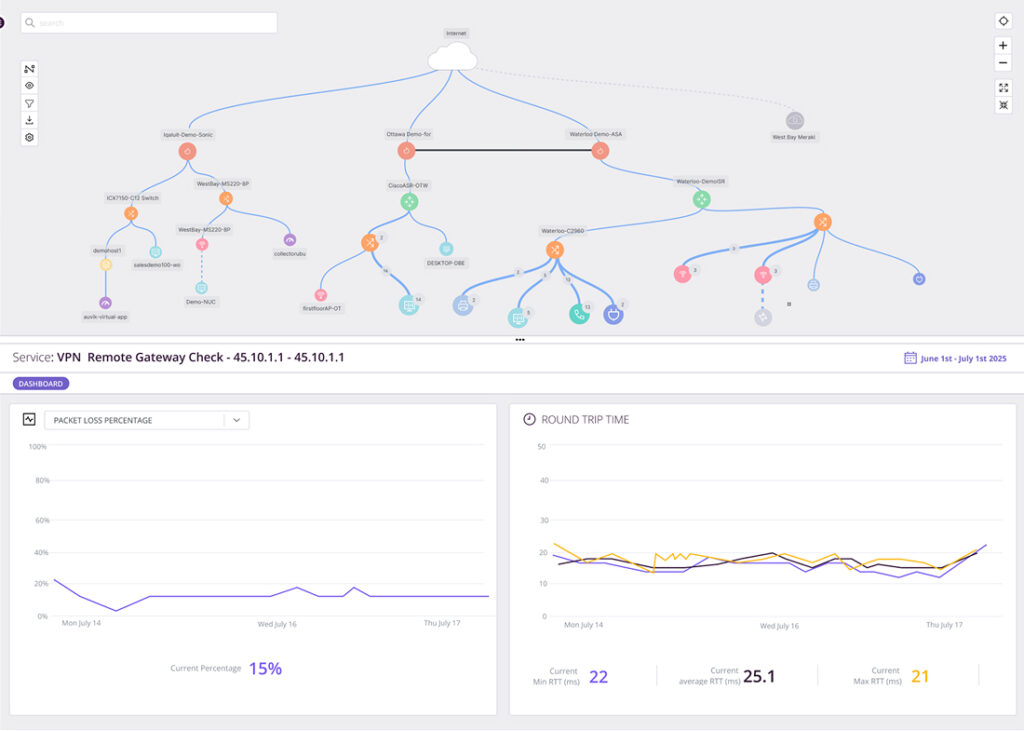Select the Demo-NUC node
The height and width of the screenshot is (731, 1024).
201,288
